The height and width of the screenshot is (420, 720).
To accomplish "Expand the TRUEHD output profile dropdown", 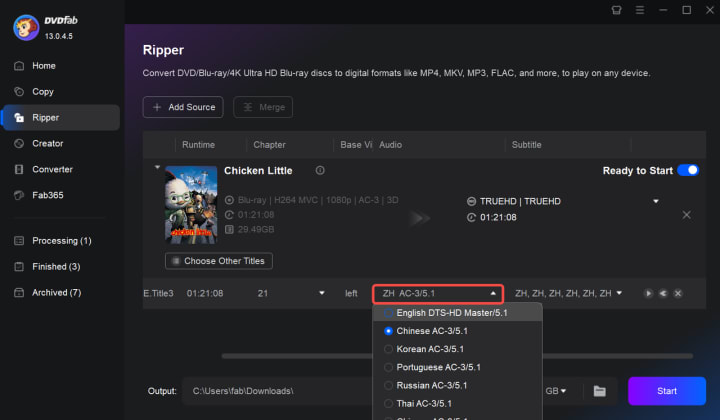I will click(656, 201).
